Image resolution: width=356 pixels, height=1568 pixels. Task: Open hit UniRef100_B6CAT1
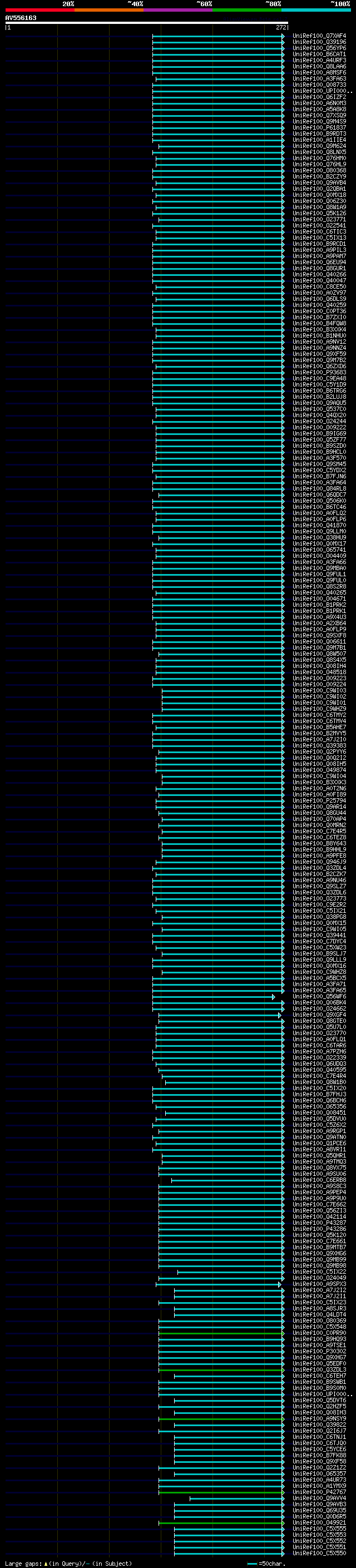319,54
